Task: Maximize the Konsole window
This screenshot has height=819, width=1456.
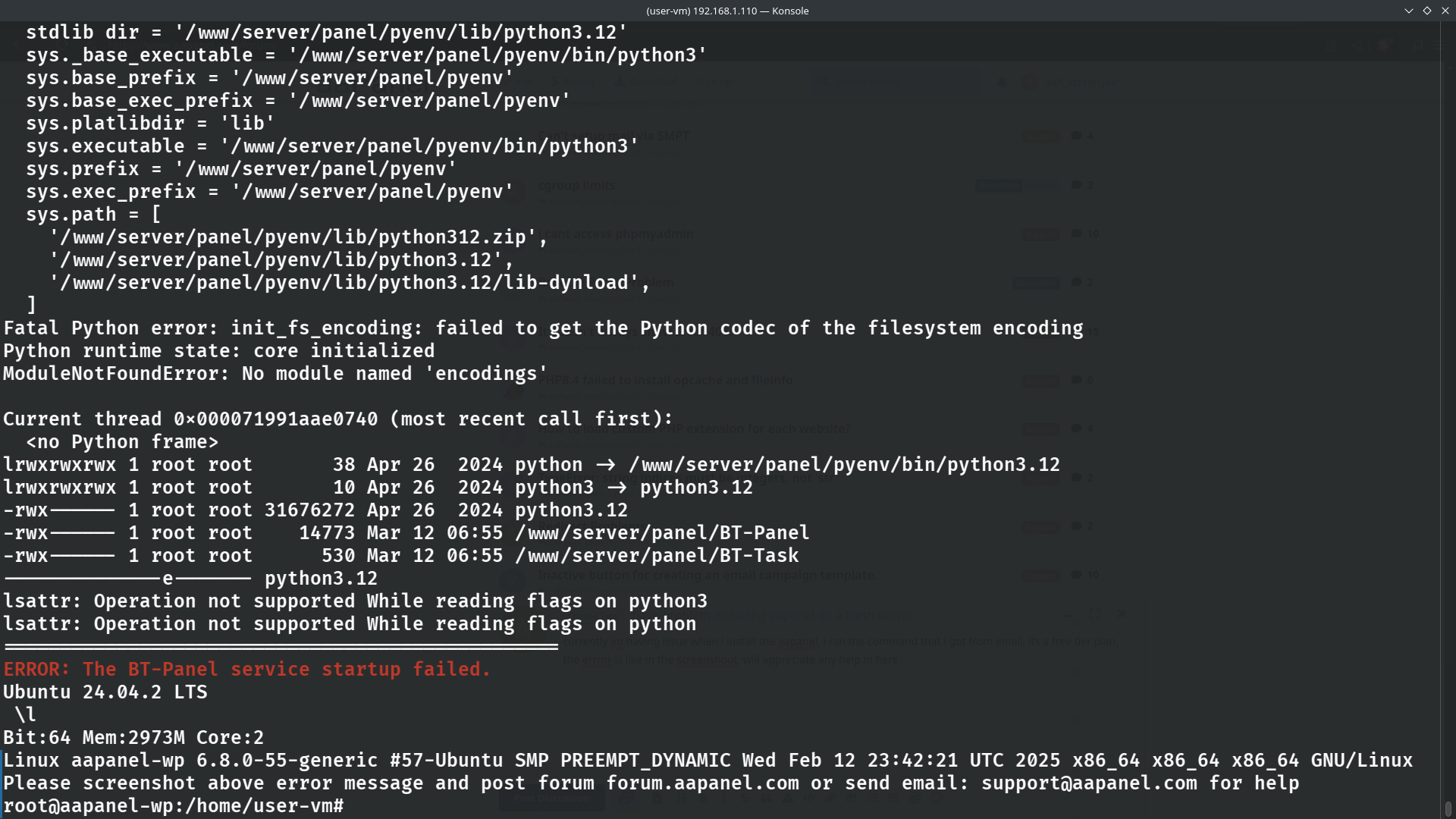Action: (x=1426, y=11)
